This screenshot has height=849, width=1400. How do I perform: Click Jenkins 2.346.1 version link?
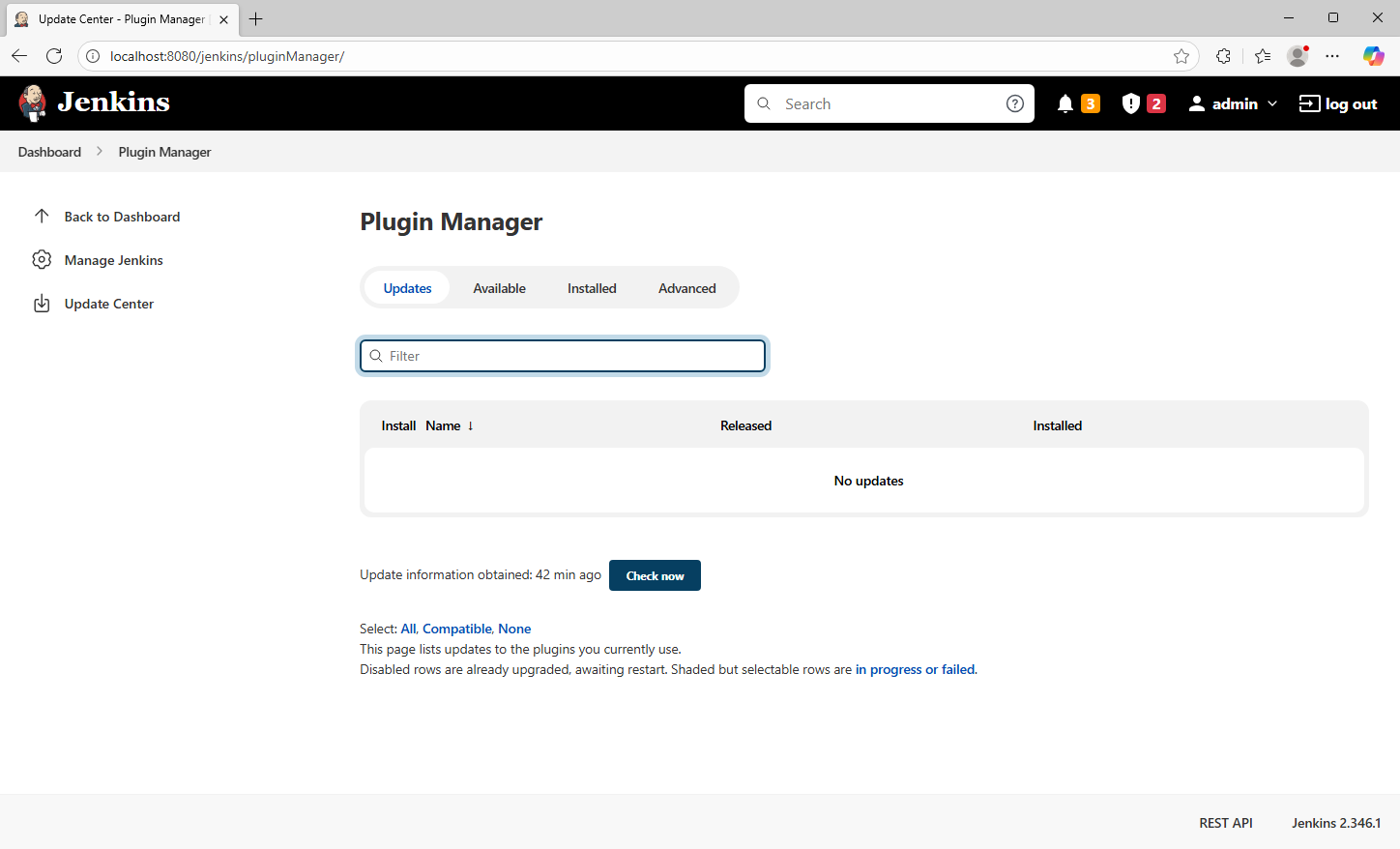click(x=1336, y=823)
